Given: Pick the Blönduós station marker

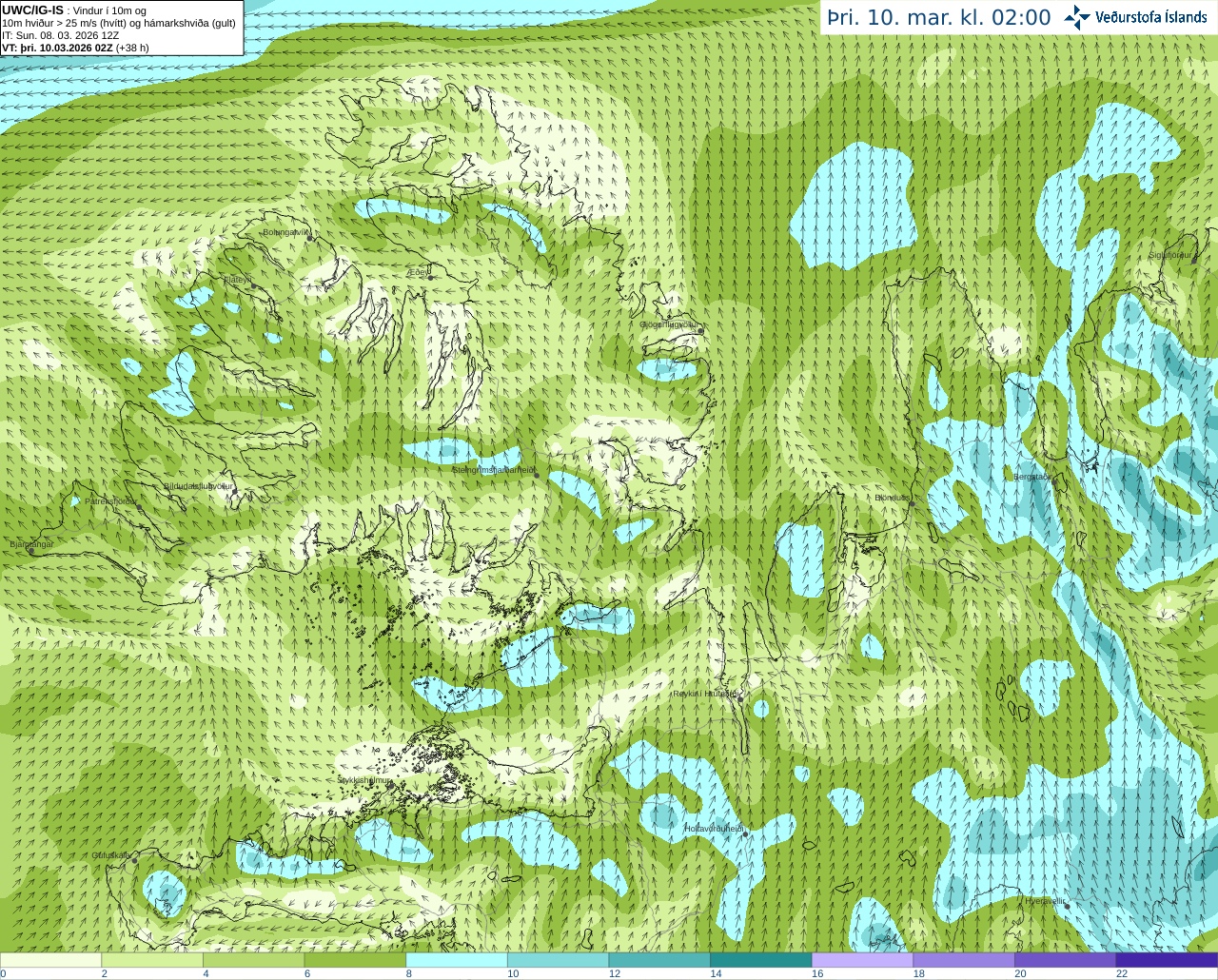Looking at the screenshot, I should [x=912, y=503].
